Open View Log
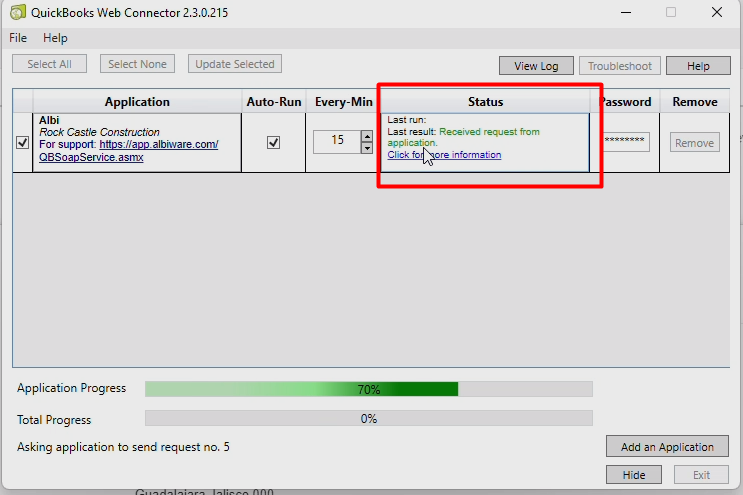This screenshot has height=495, width=743. tap(536, 66)
